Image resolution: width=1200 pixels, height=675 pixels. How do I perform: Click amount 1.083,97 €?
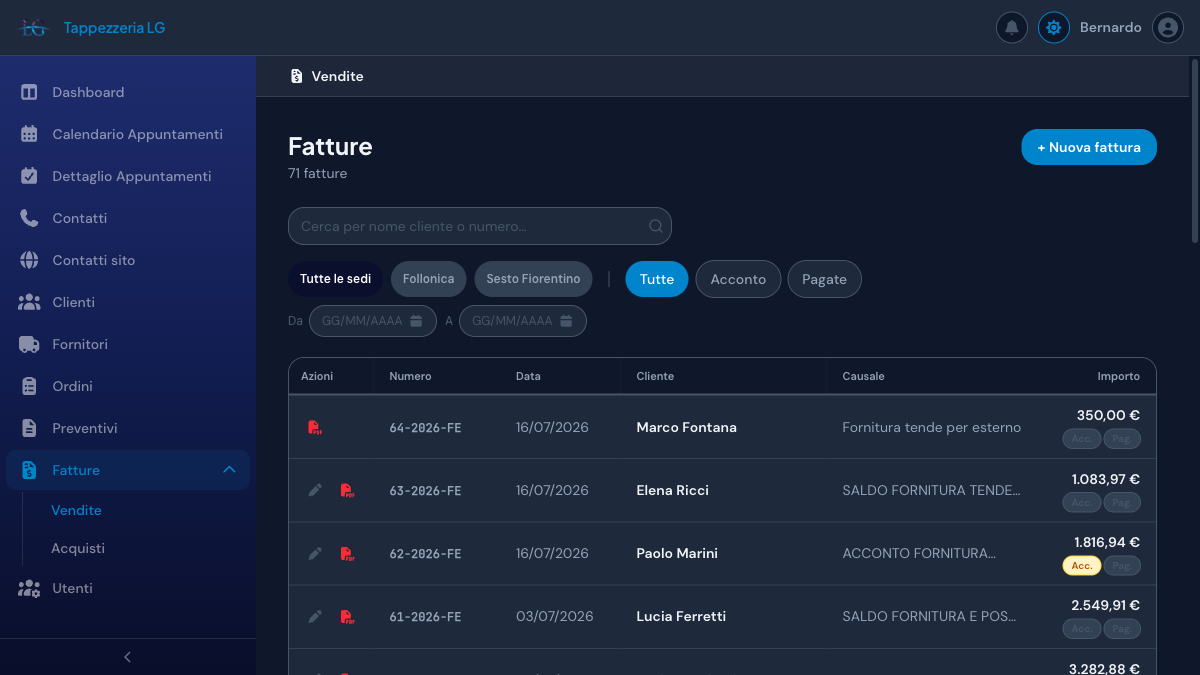1106,479
